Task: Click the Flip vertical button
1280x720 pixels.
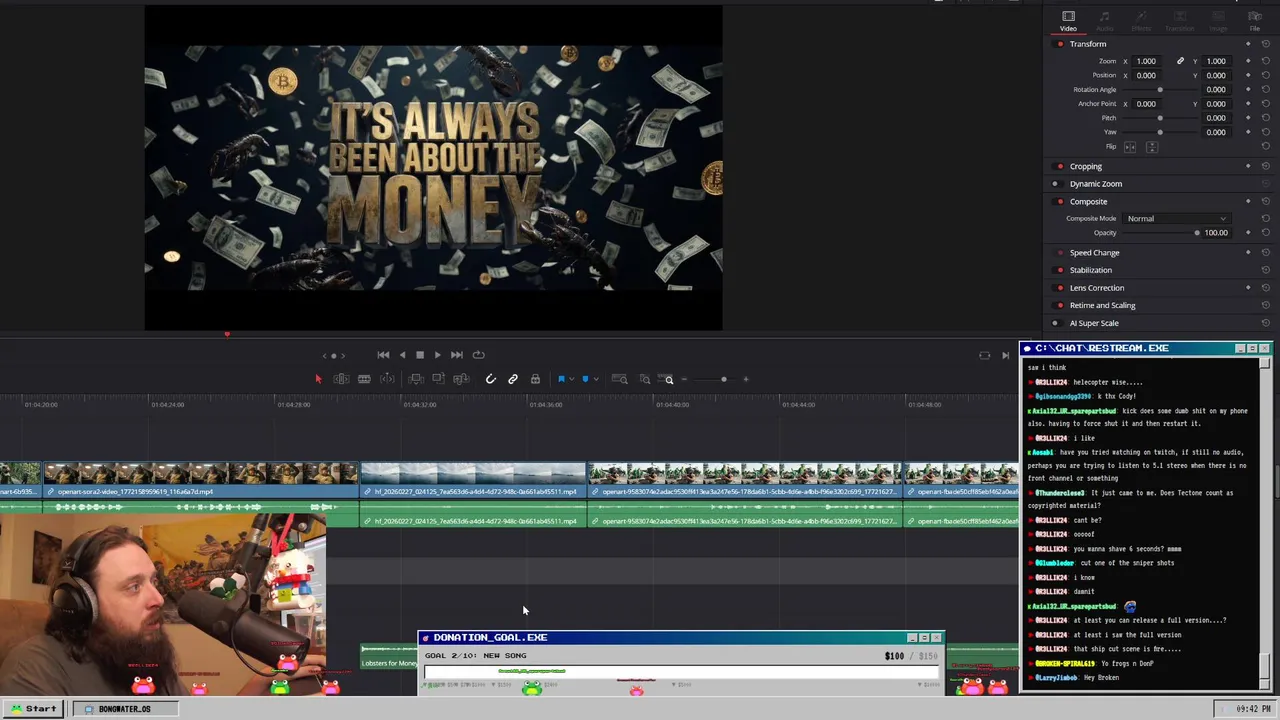Action: click(1151, 147)
